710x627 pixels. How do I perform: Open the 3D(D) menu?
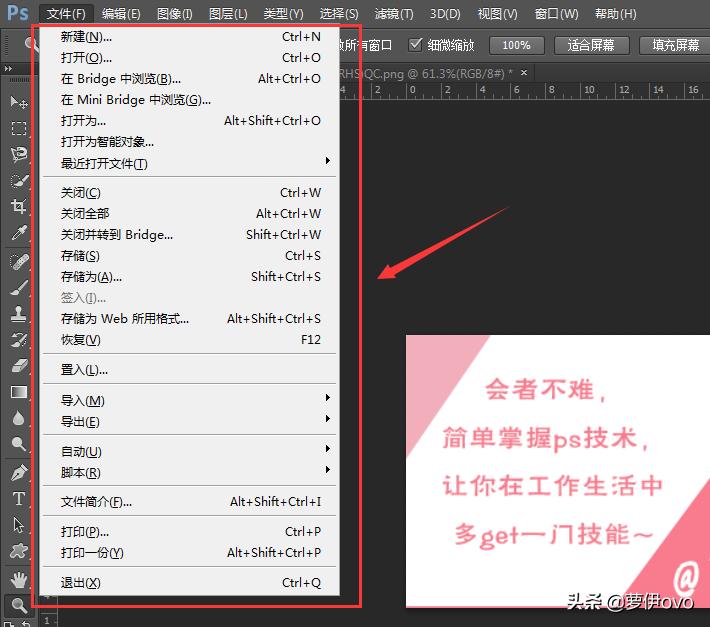coord(445,14)
